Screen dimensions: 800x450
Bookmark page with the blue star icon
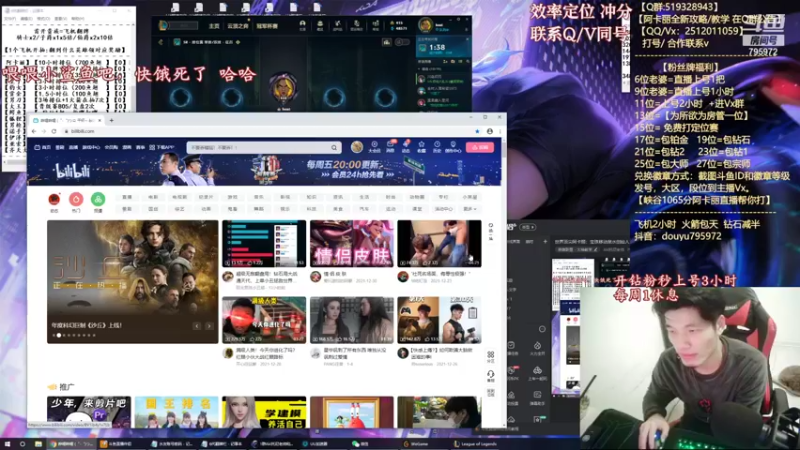[478, 131]
